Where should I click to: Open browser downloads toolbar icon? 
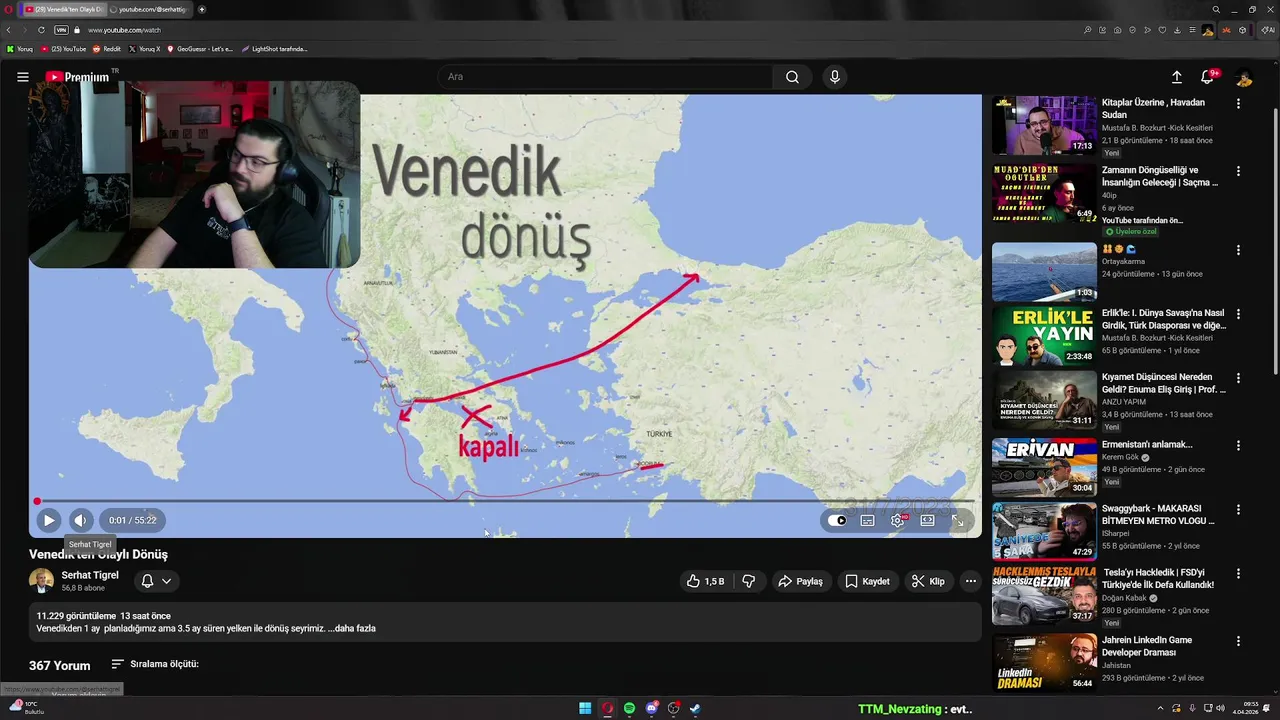coord(1177,30)
